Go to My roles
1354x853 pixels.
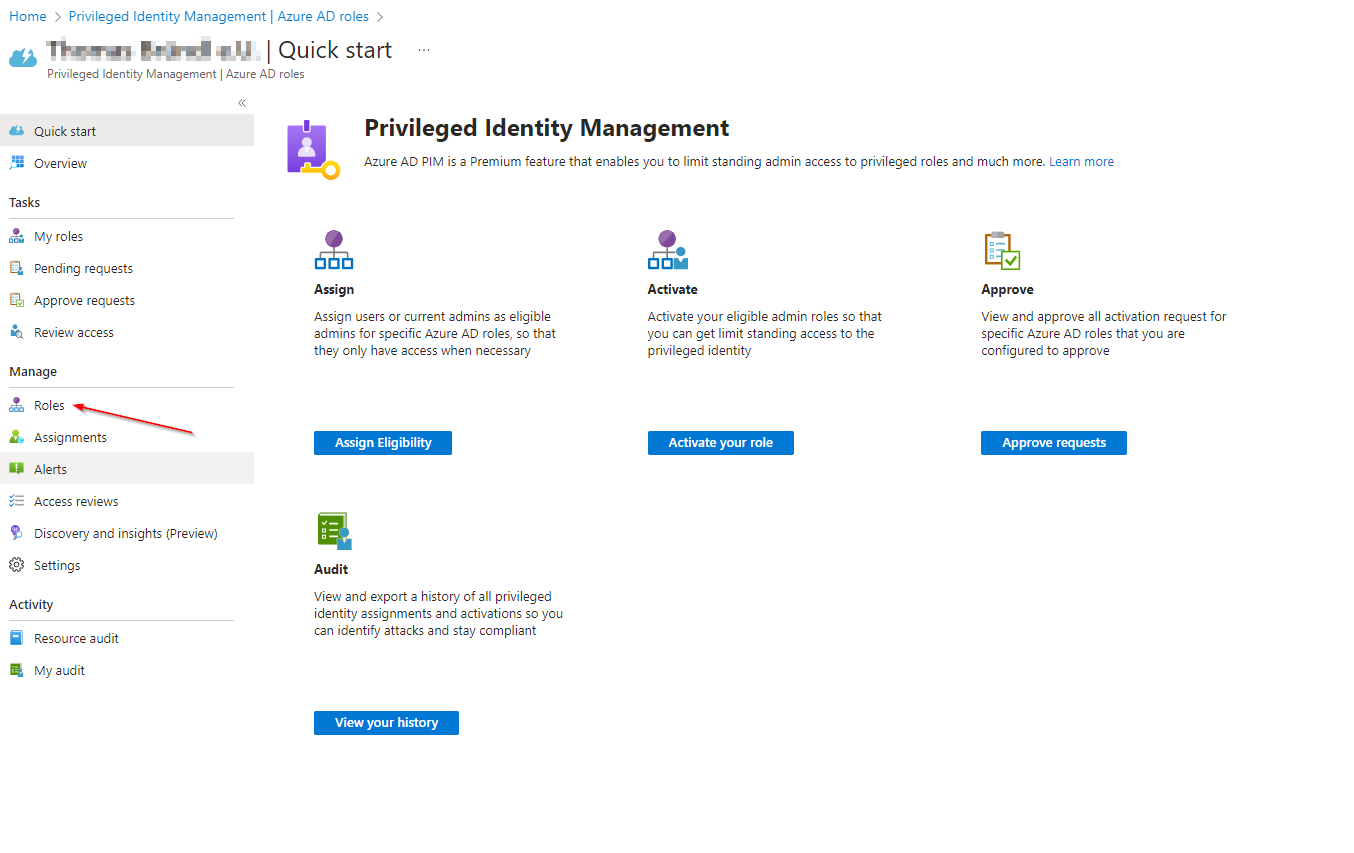click(127, 236)
